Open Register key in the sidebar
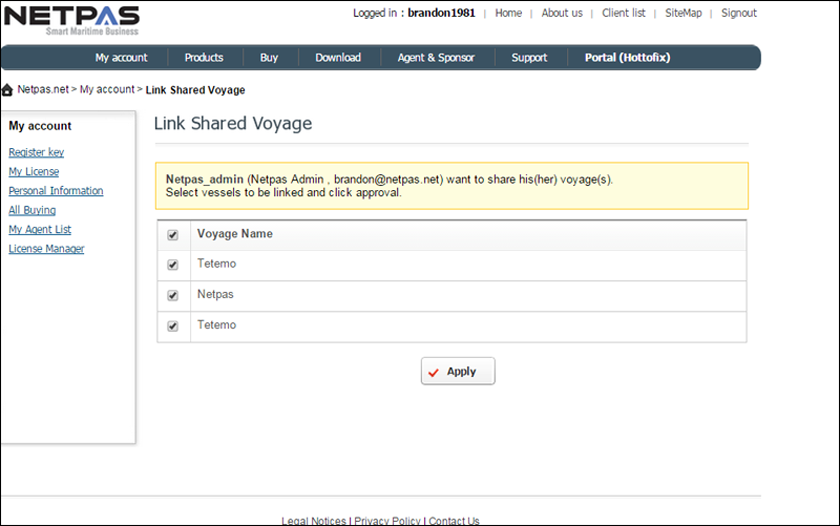 click(36, 152)
